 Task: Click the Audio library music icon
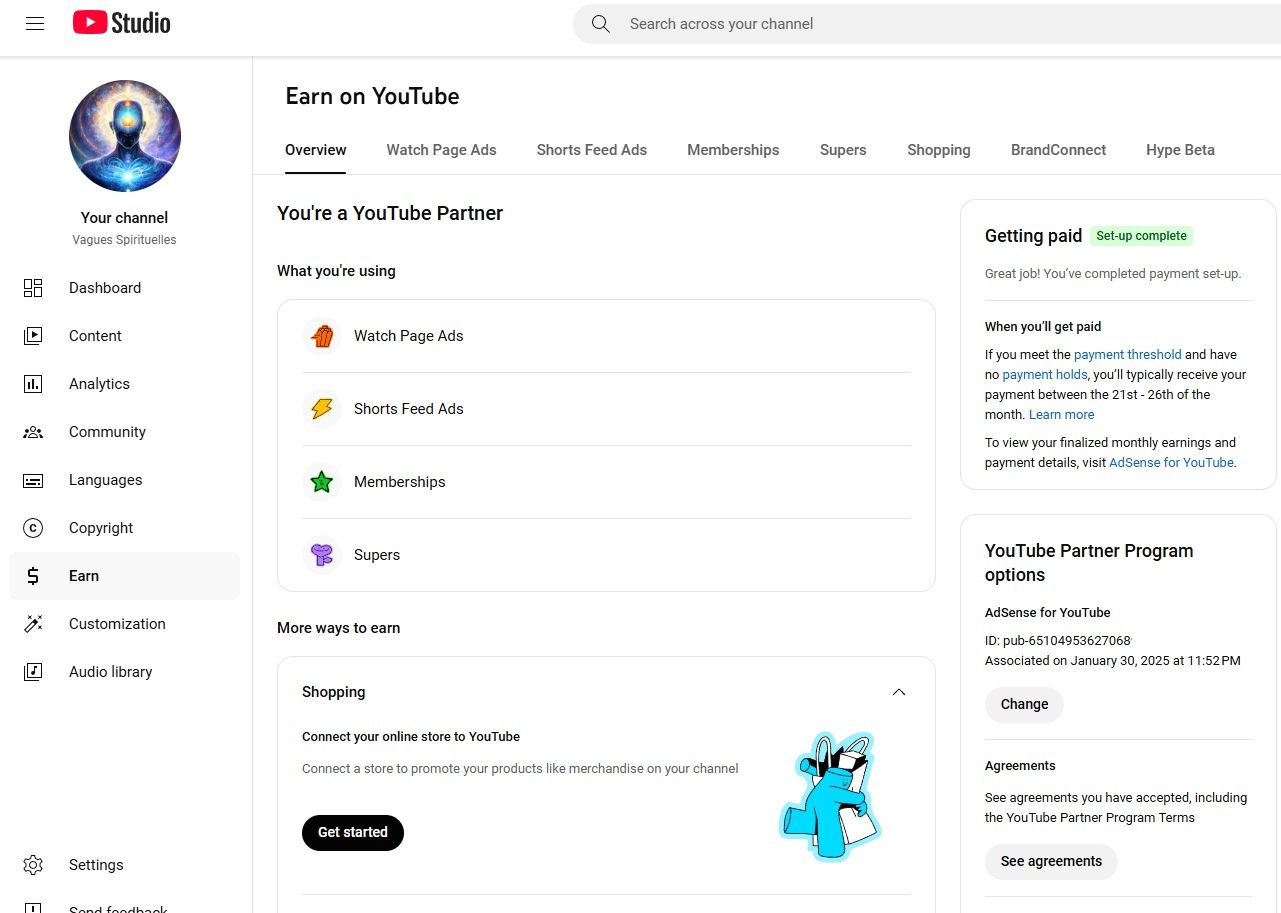point(33,672)
